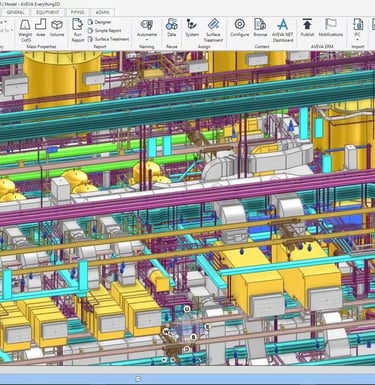
Task: Open the Configure context gear
Action: coord(240,28)
